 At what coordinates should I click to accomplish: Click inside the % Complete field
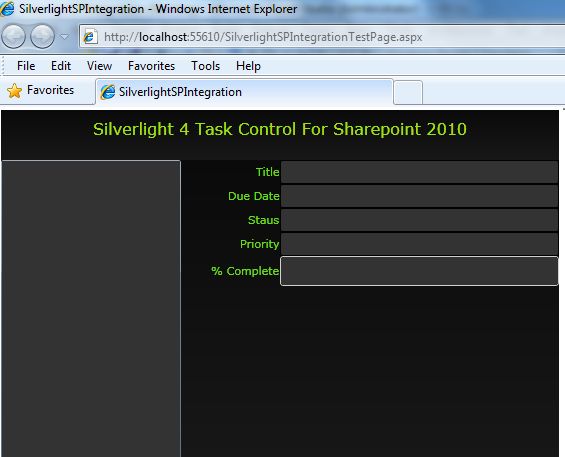tap(419, 271)
